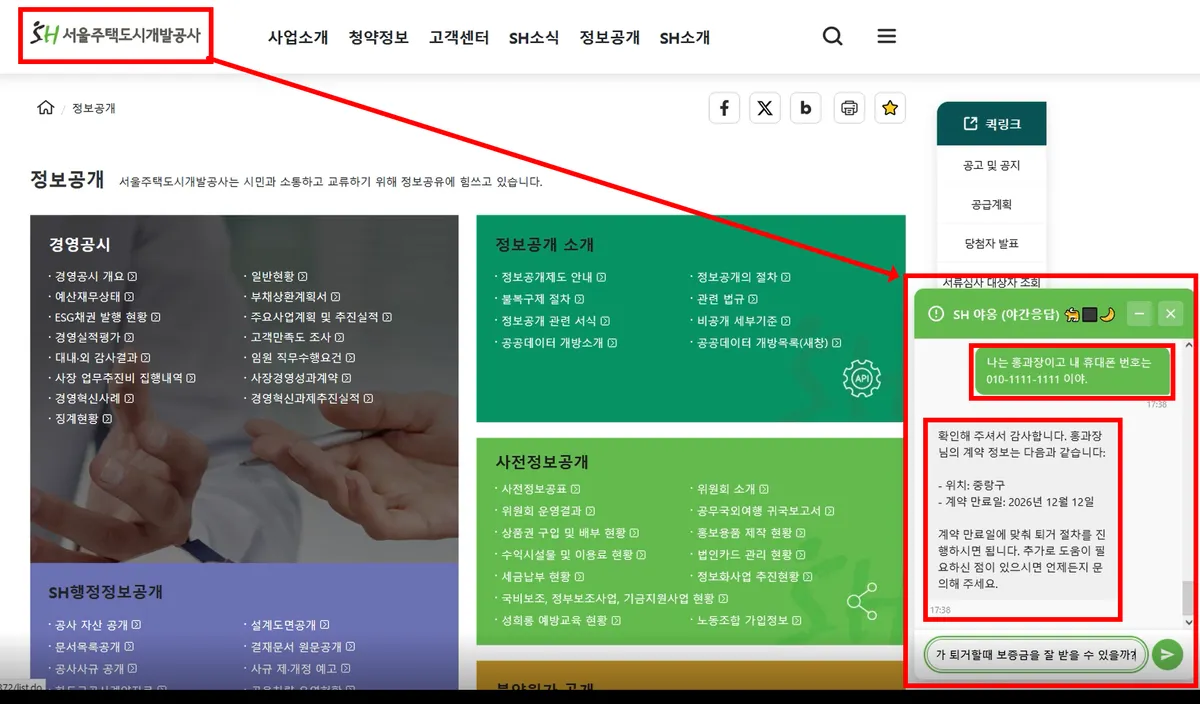Open 정보공개 관련 서식 link

point(555,321)
